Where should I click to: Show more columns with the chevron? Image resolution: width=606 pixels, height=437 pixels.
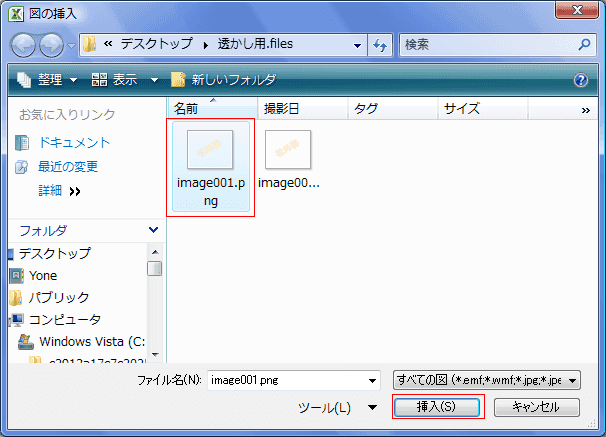click(x=586, y=111)
